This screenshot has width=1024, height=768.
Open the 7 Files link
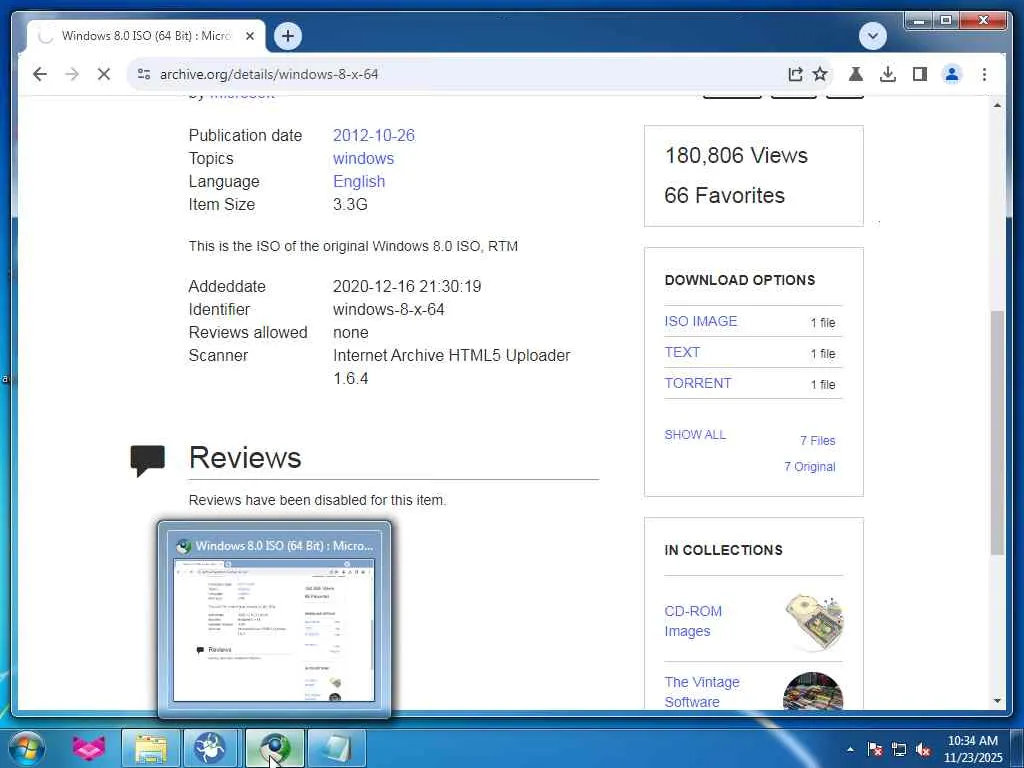click(x=818, y=441)
